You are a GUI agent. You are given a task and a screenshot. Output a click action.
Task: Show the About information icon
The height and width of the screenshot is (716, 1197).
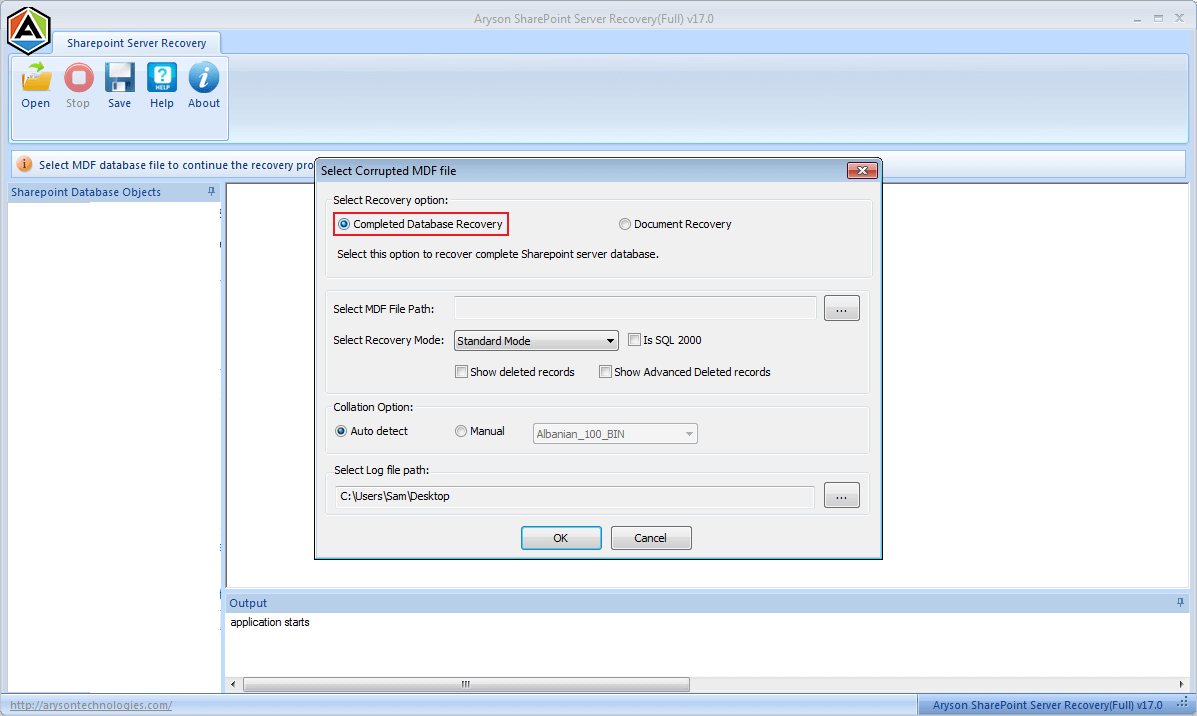point(204,78)
